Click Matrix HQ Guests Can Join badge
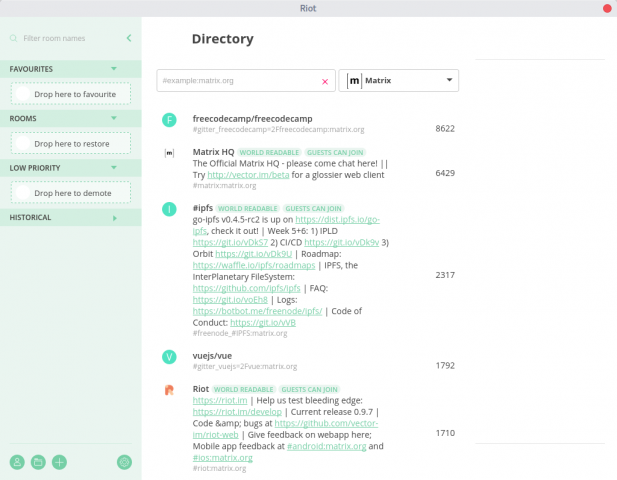The image size is (617, 480). pyautogui.click(x=335, y=153)
